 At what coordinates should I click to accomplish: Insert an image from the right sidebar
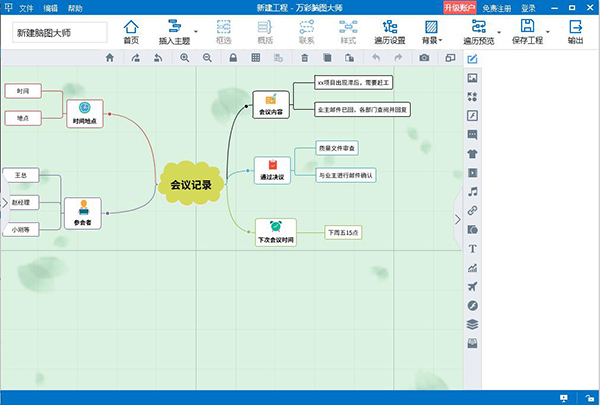click(472, 78)
